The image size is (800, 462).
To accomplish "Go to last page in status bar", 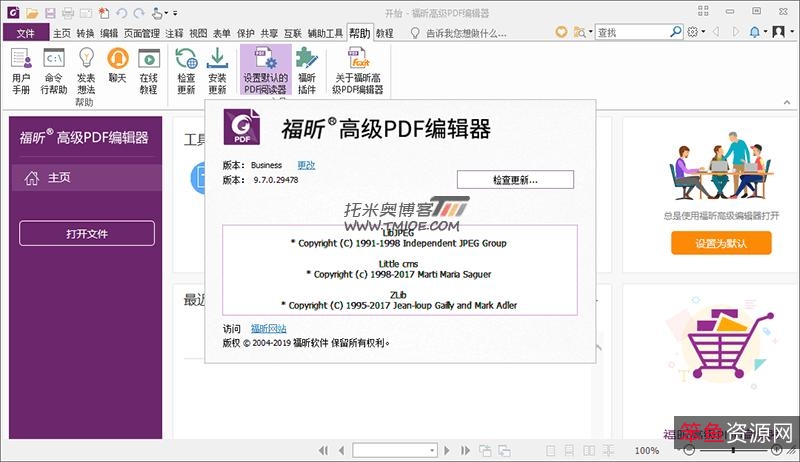I will [465, 450].
